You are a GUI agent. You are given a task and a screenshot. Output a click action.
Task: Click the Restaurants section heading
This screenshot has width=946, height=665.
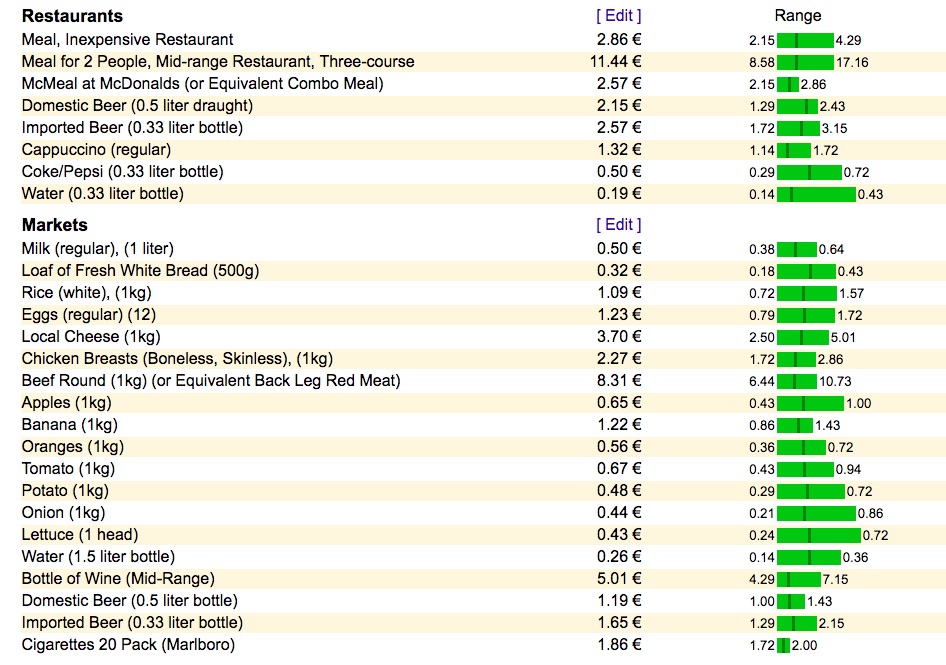72,16
